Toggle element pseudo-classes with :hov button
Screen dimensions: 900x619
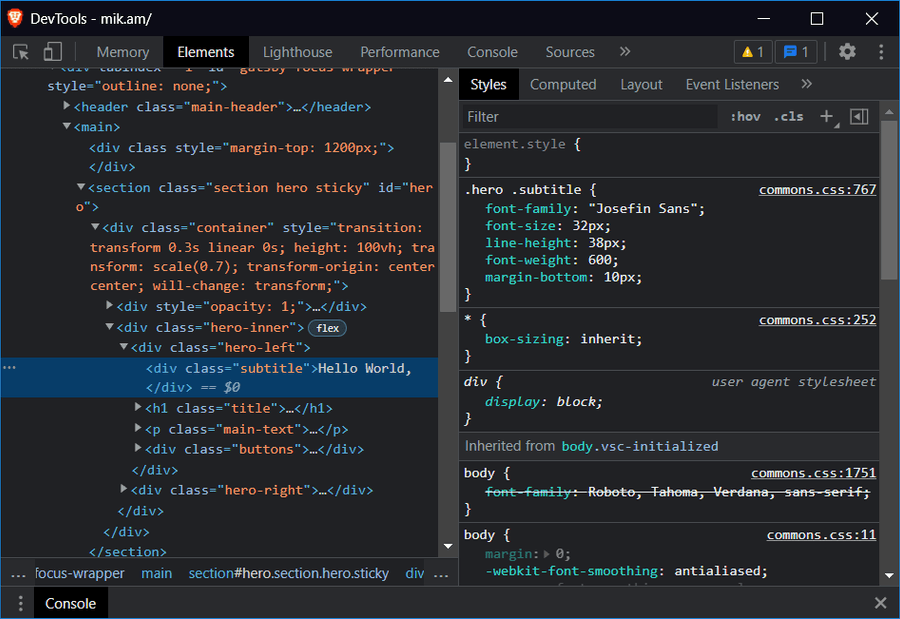744,116
